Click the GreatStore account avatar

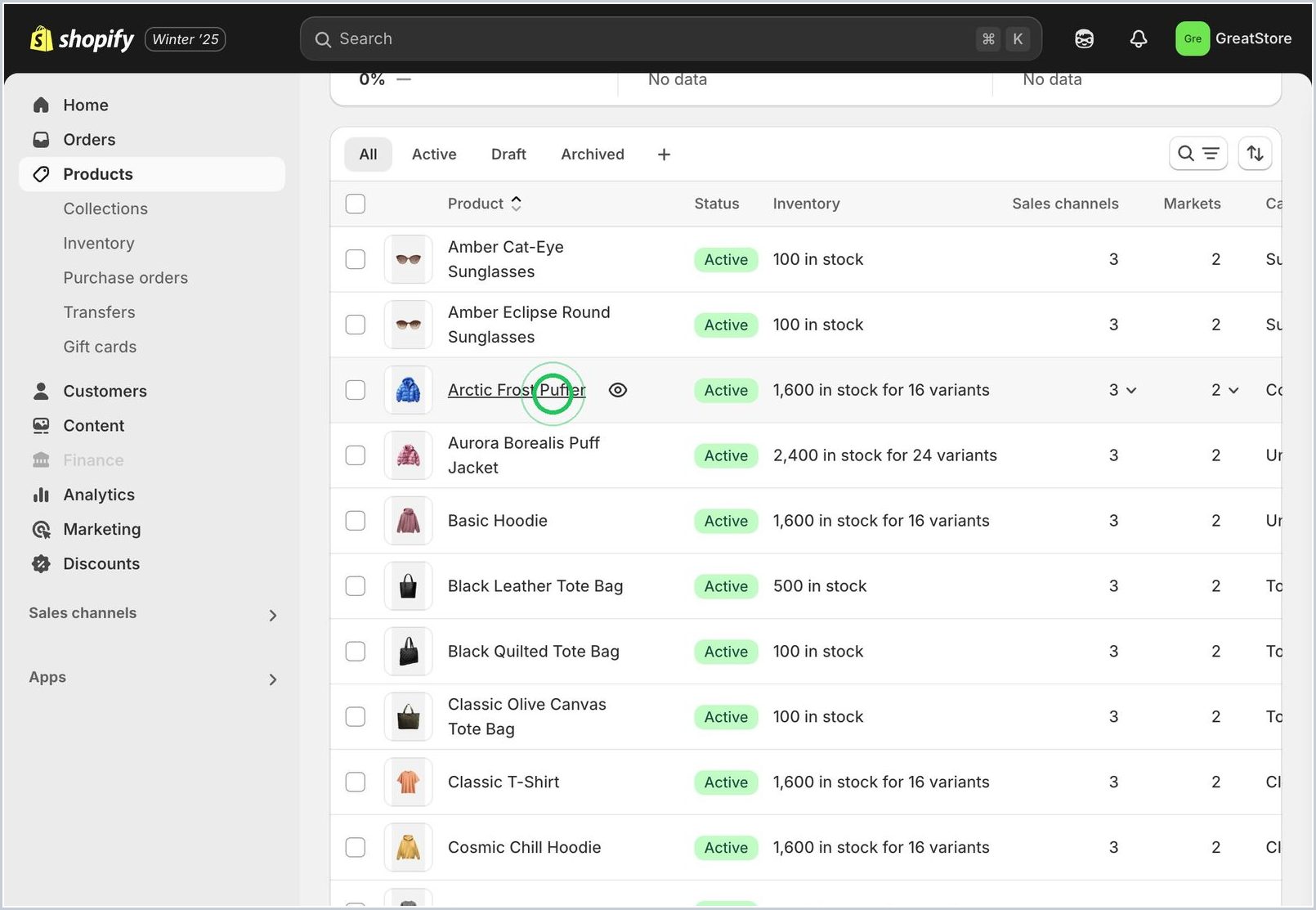point(1193,38)
